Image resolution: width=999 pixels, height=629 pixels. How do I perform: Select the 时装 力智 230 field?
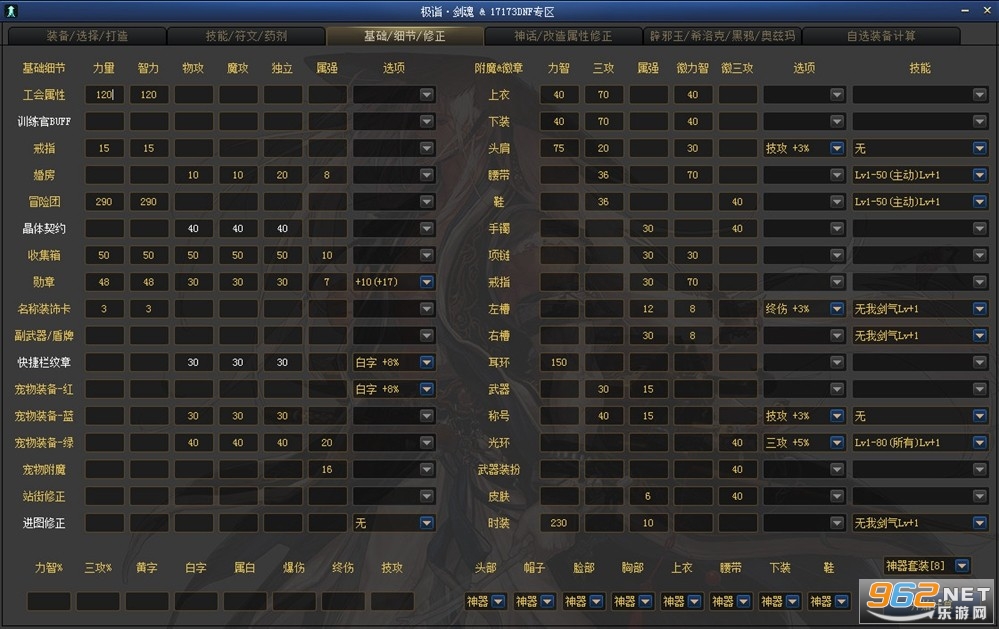(559, 523)
